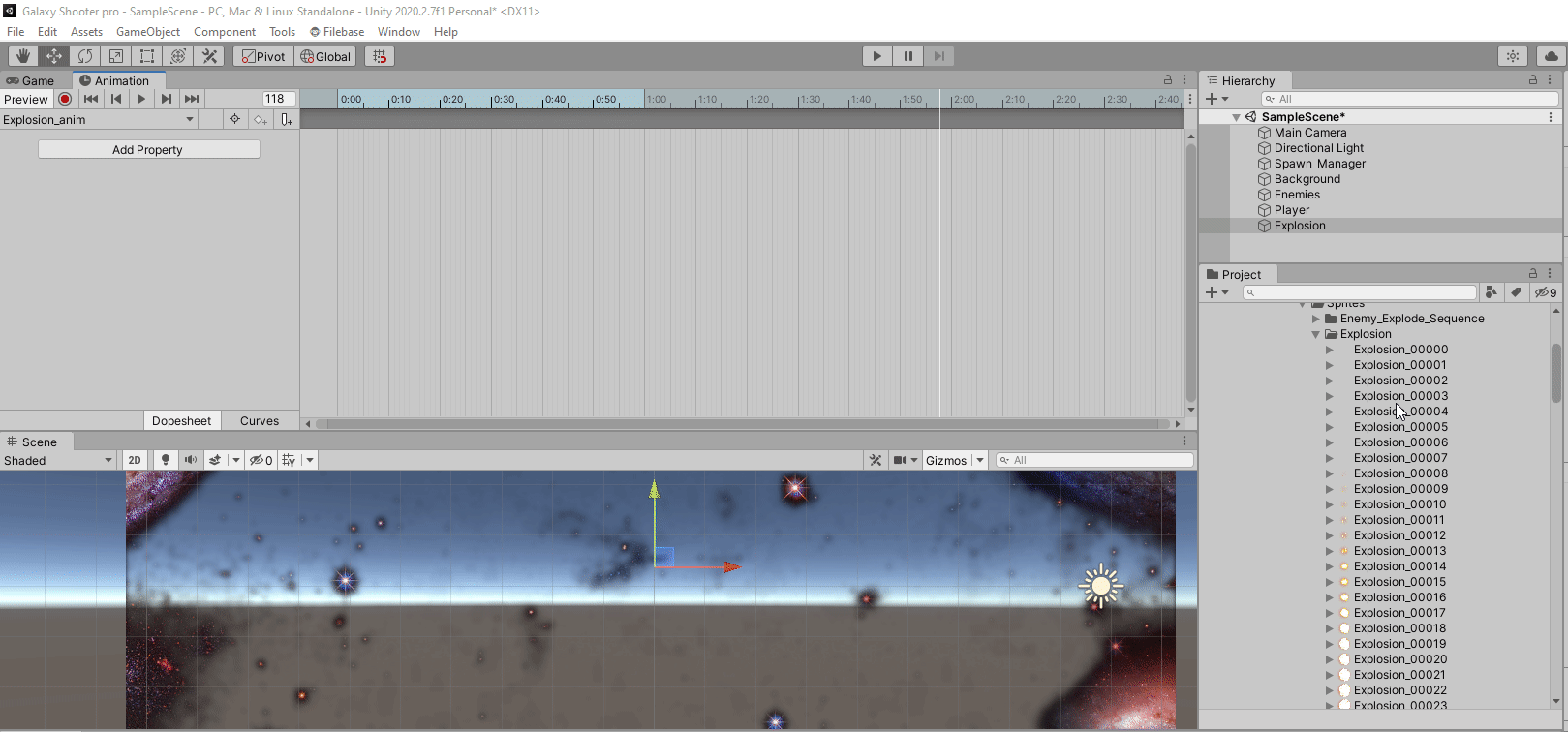The image size is (1568, 732).
Task: Enable animation keyframe recording
Action: coord(65,99)
